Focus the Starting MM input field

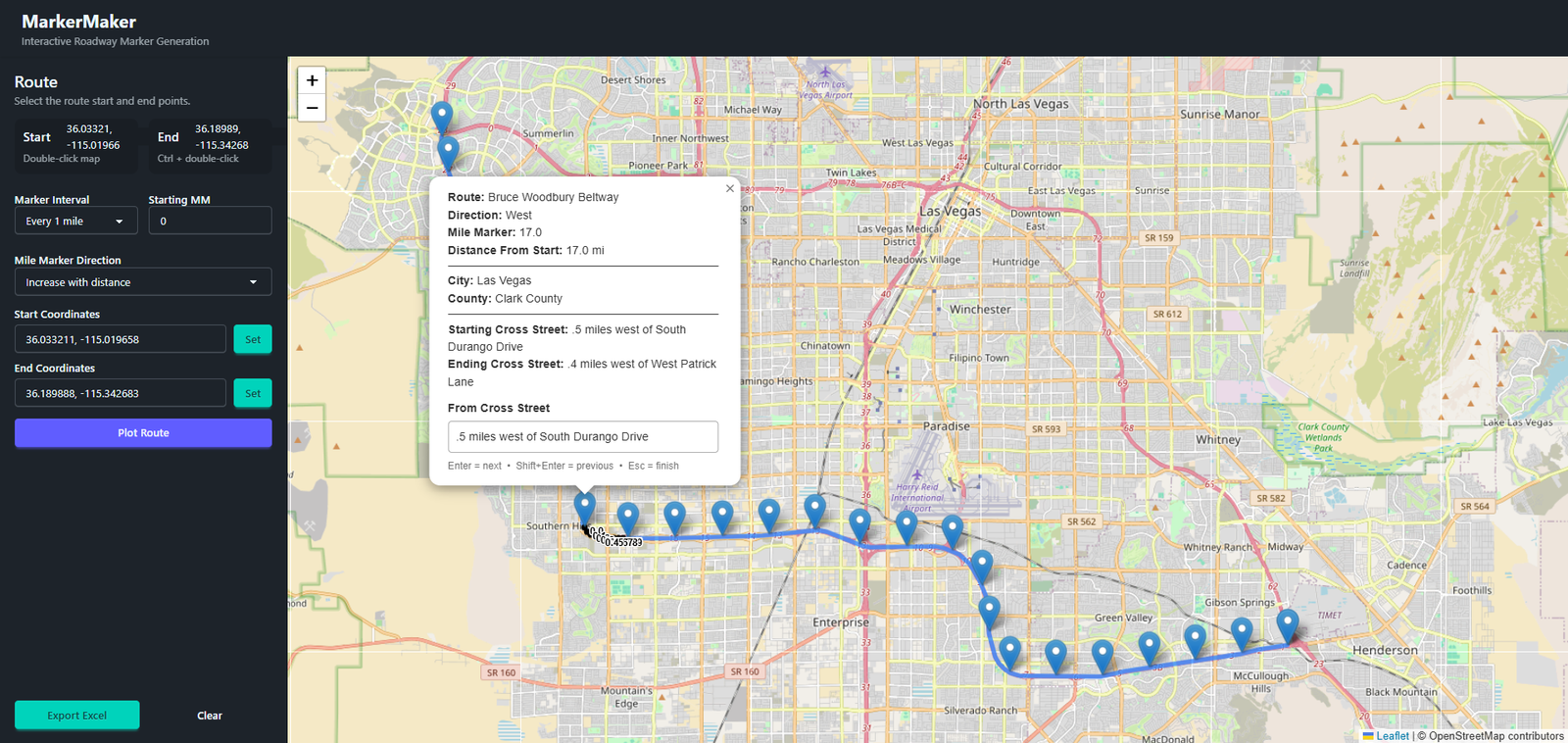210,221
